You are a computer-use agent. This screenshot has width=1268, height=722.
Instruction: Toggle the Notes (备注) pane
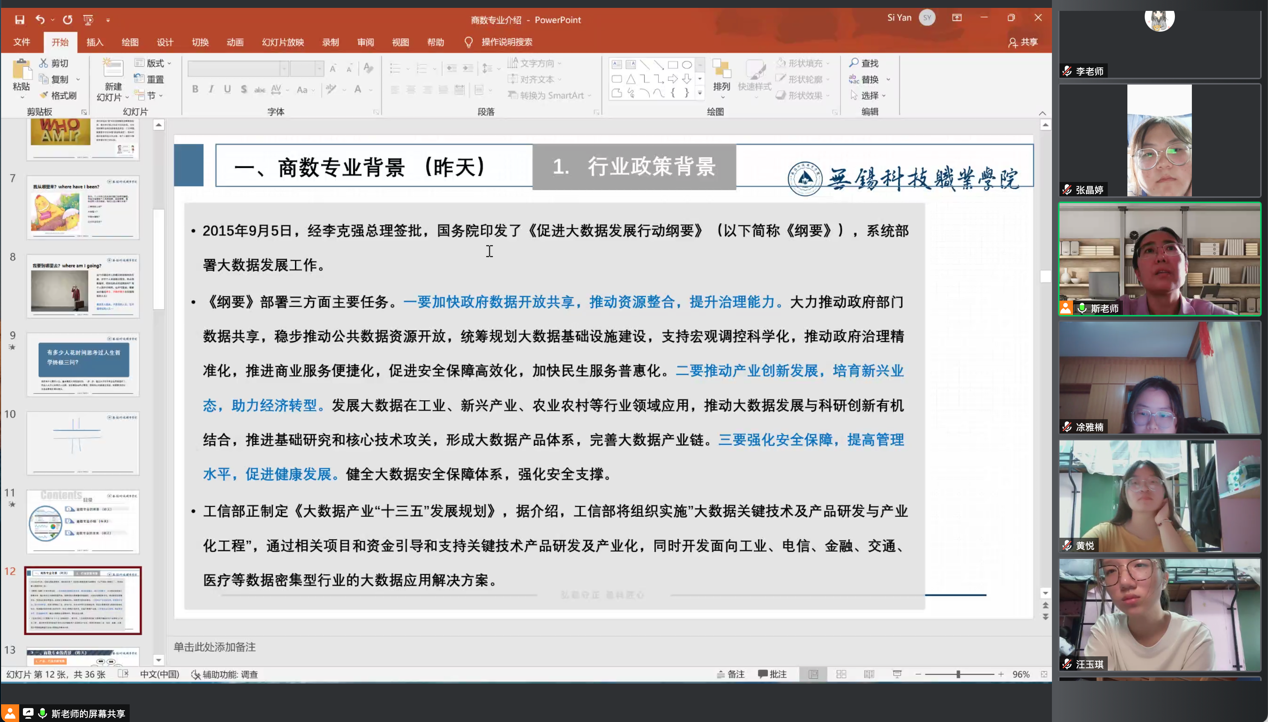(x=731, y=675)
